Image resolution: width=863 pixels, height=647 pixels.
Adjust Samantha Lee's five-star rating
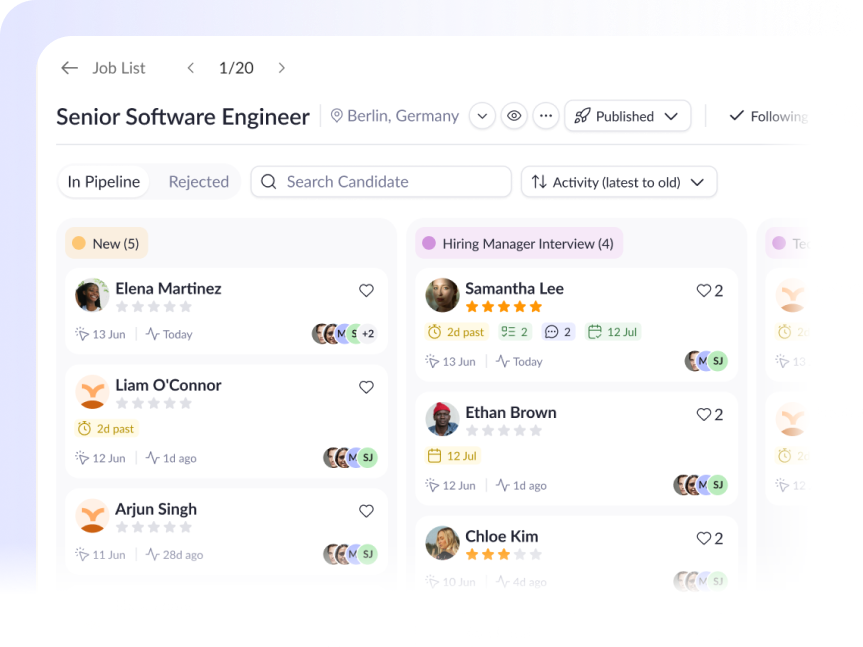point(504,307)
